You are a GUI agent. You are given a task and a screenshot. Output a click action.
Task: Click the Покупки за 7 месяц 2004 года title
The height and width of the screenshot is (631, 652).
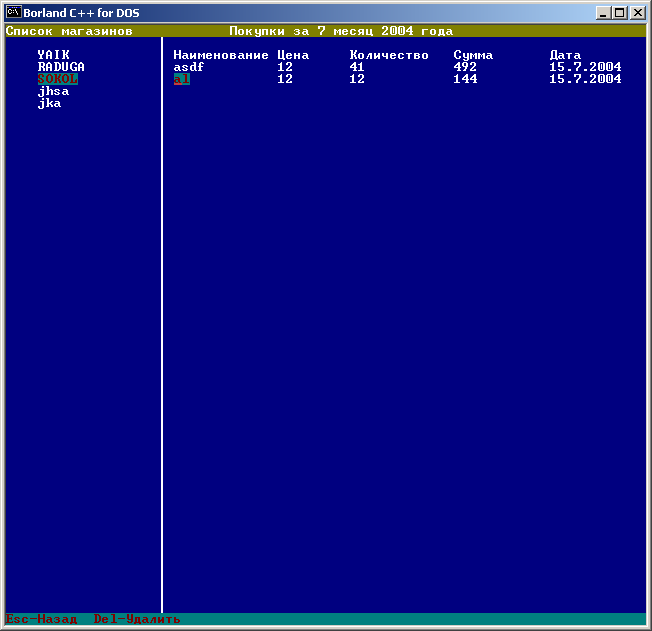(x=341, y=31)
